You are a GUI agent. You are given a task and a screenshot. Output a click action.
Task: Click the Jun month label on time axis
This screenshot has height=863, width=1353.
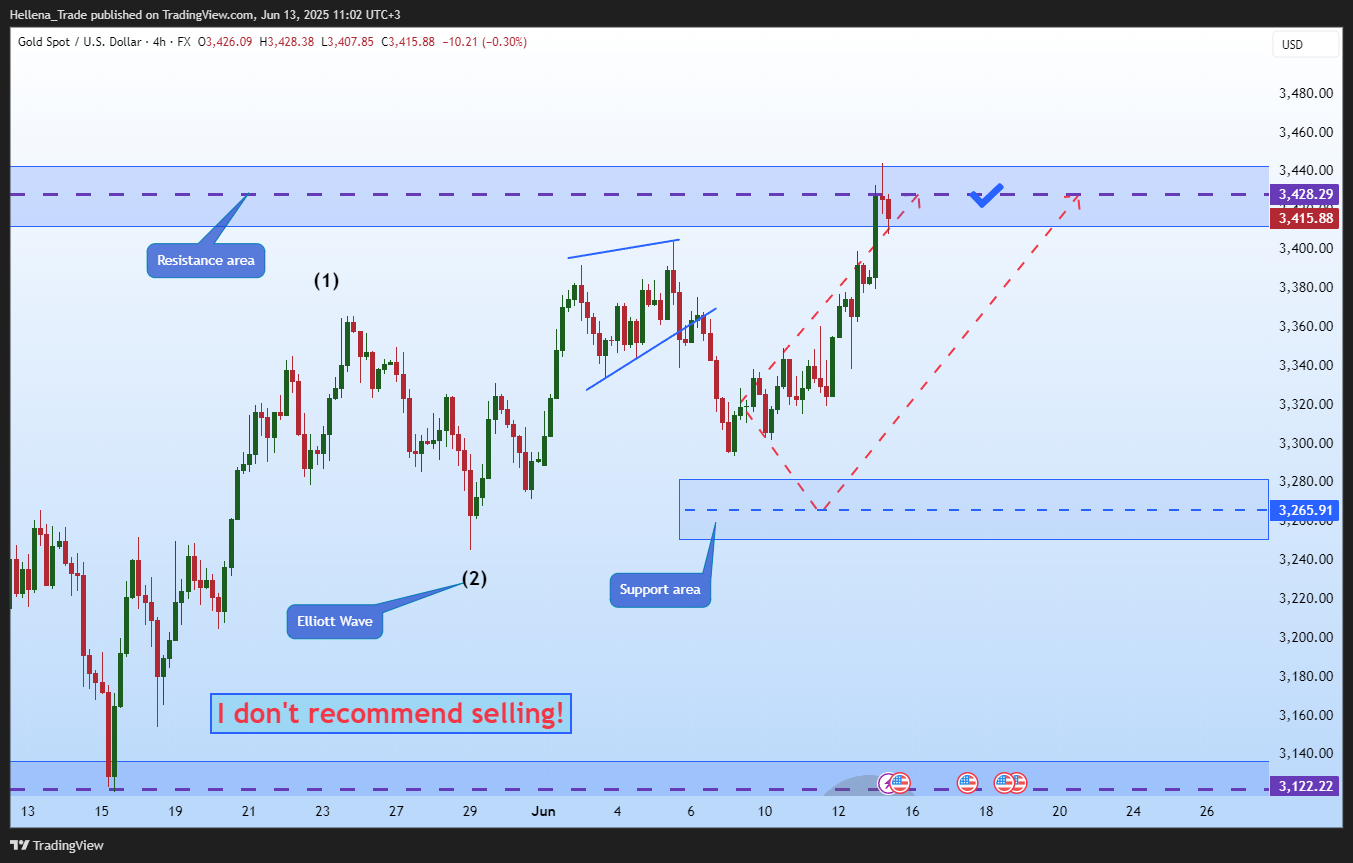(542, 811)
